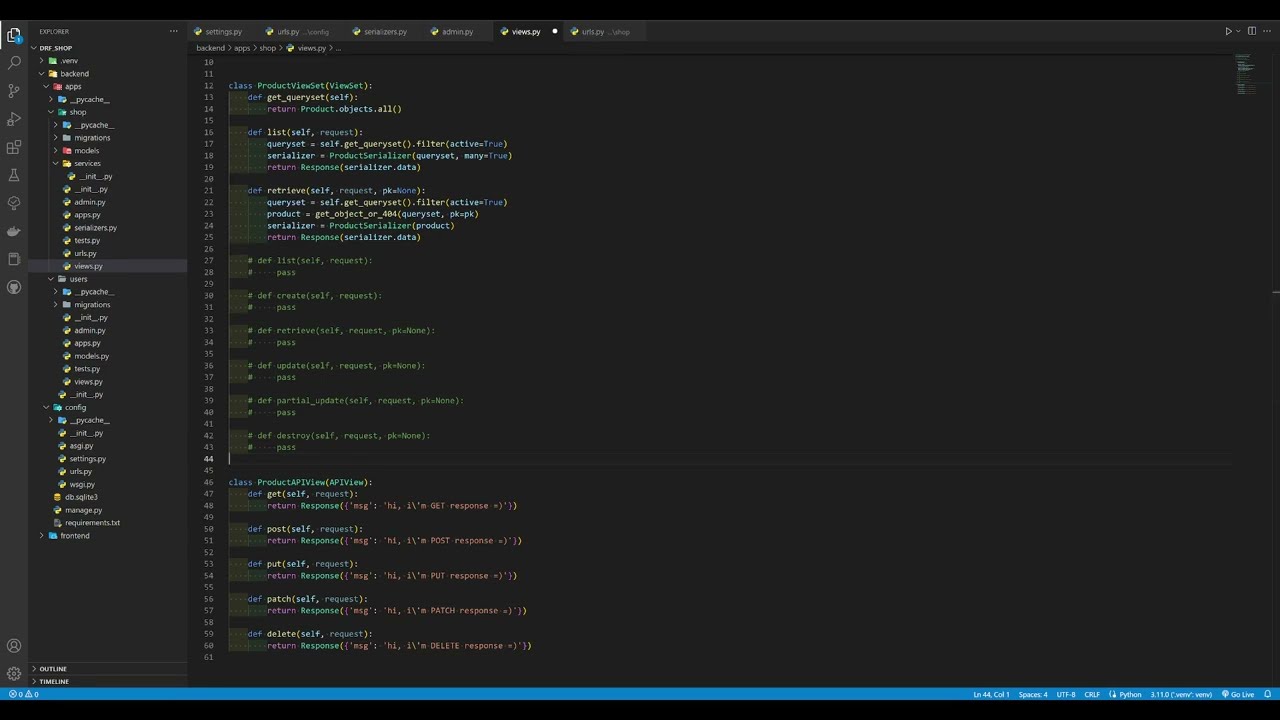Change the UTF-8 file encoding
The image size is (1280, 720).
point(1066,694)
